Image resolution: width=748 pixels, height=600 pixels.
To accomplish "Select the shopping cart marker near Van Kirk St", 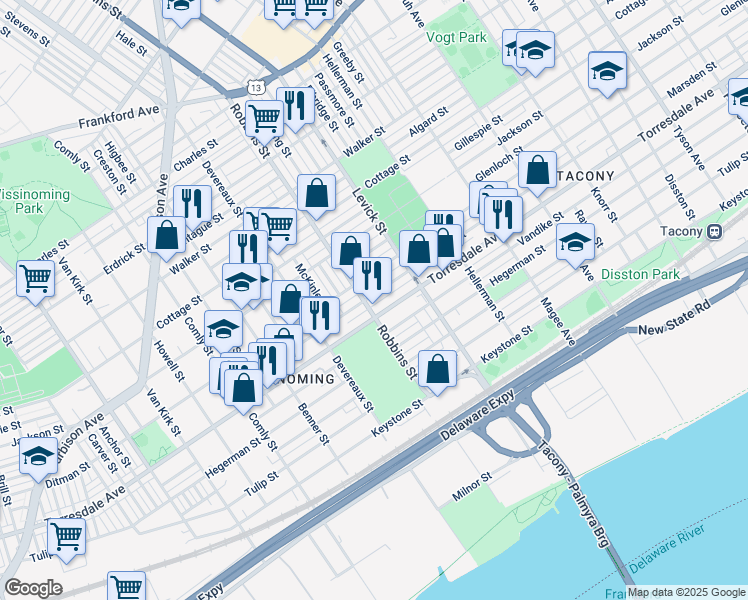I will 35,280.
